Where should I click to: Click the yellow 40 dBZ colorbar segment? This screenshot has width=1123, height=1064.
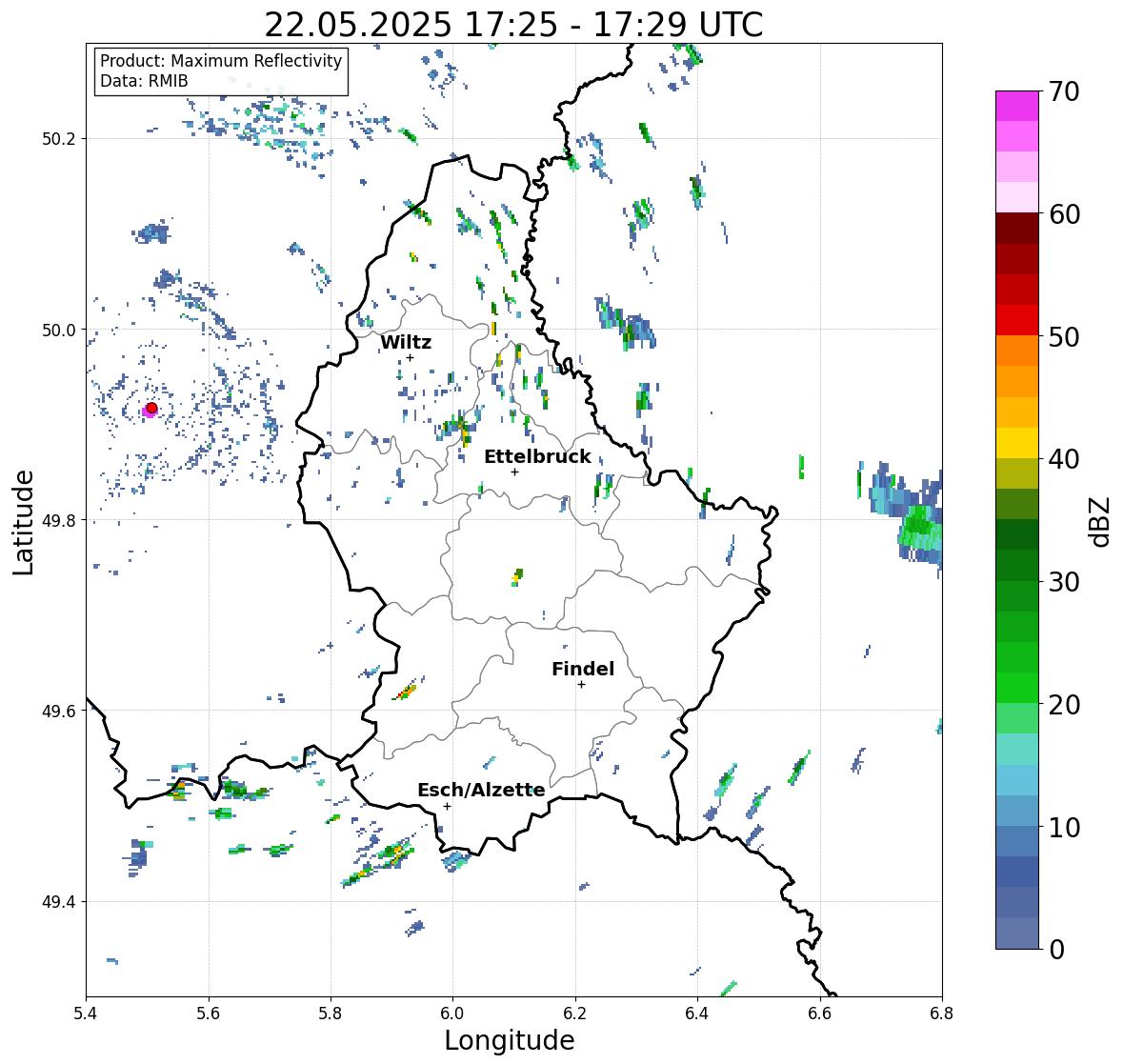pyautogui.click(x=1016, y=443)
